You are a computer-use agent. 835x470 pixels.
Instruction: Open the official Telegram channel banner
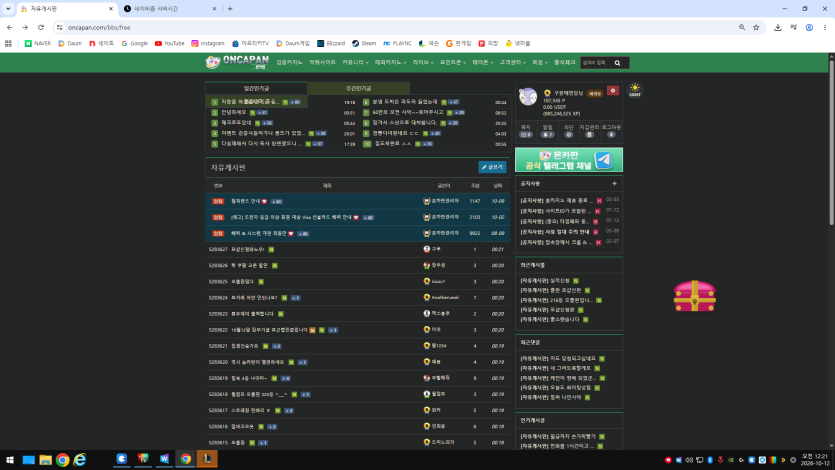[569, 160]
